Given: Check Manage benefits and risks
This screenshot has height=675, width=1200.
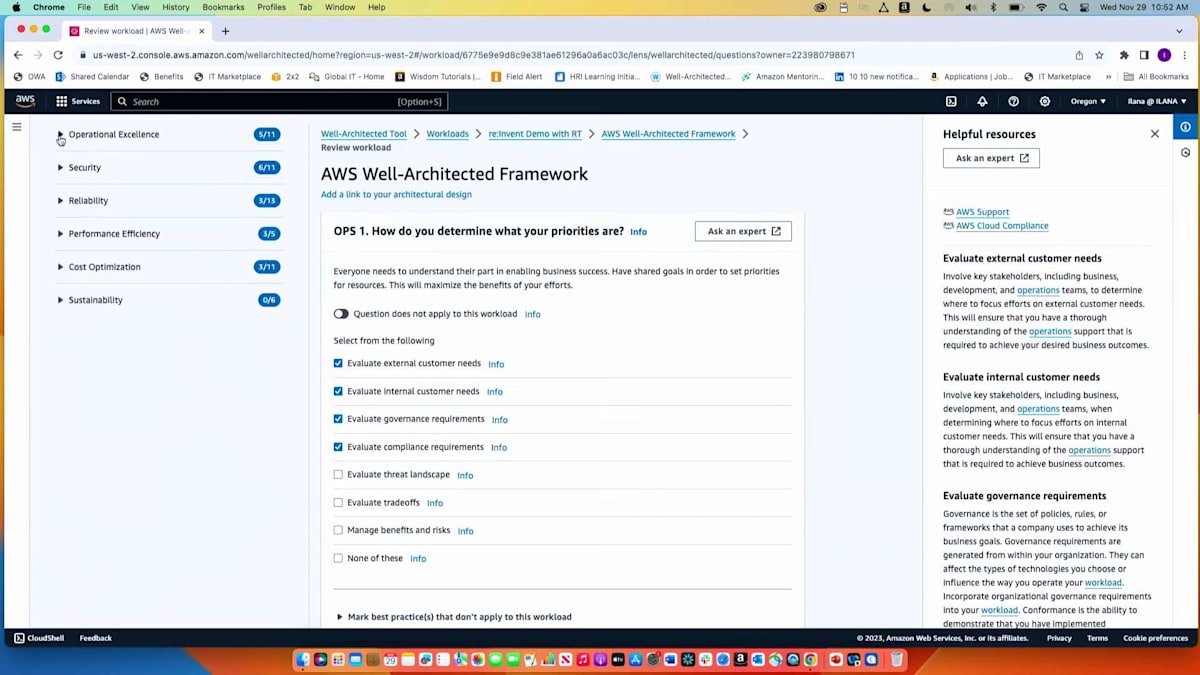Looking at the screenshot, I should (338, 530).
